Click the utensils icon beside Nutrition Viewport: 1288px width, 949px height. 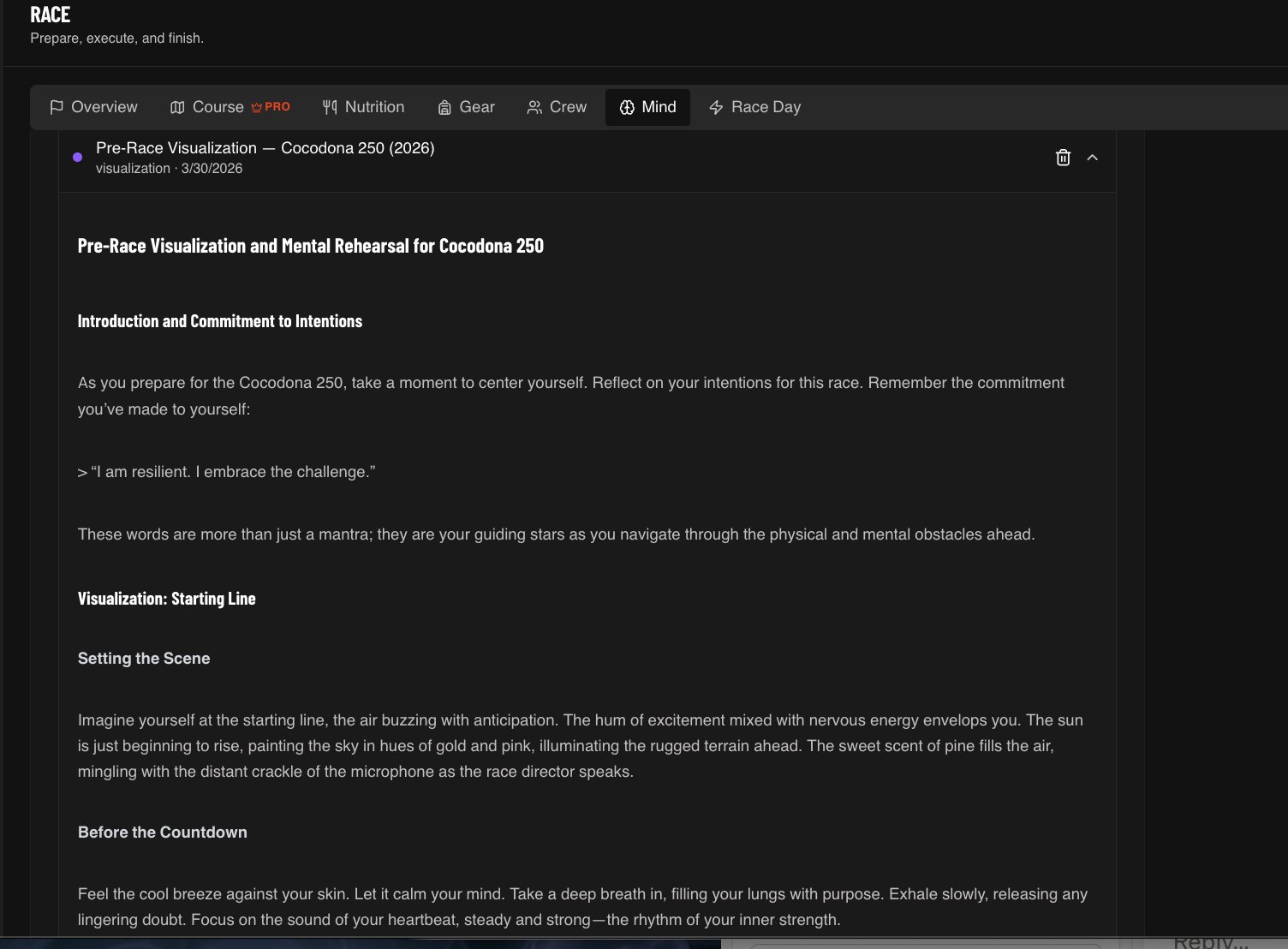[330, 107]
